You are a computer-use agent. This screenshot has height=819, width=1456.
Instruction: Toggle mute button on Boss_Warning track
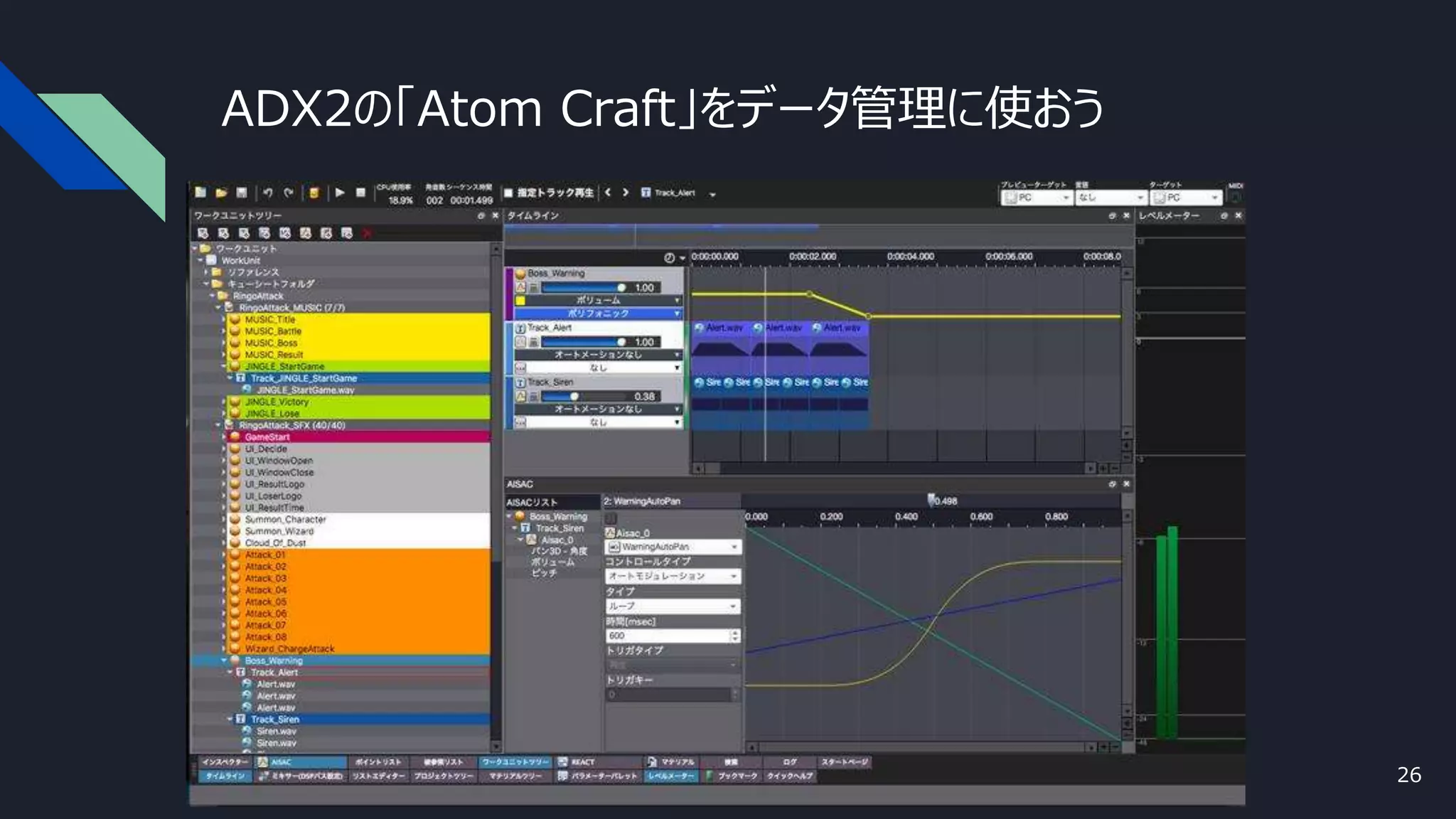(534, 287)
